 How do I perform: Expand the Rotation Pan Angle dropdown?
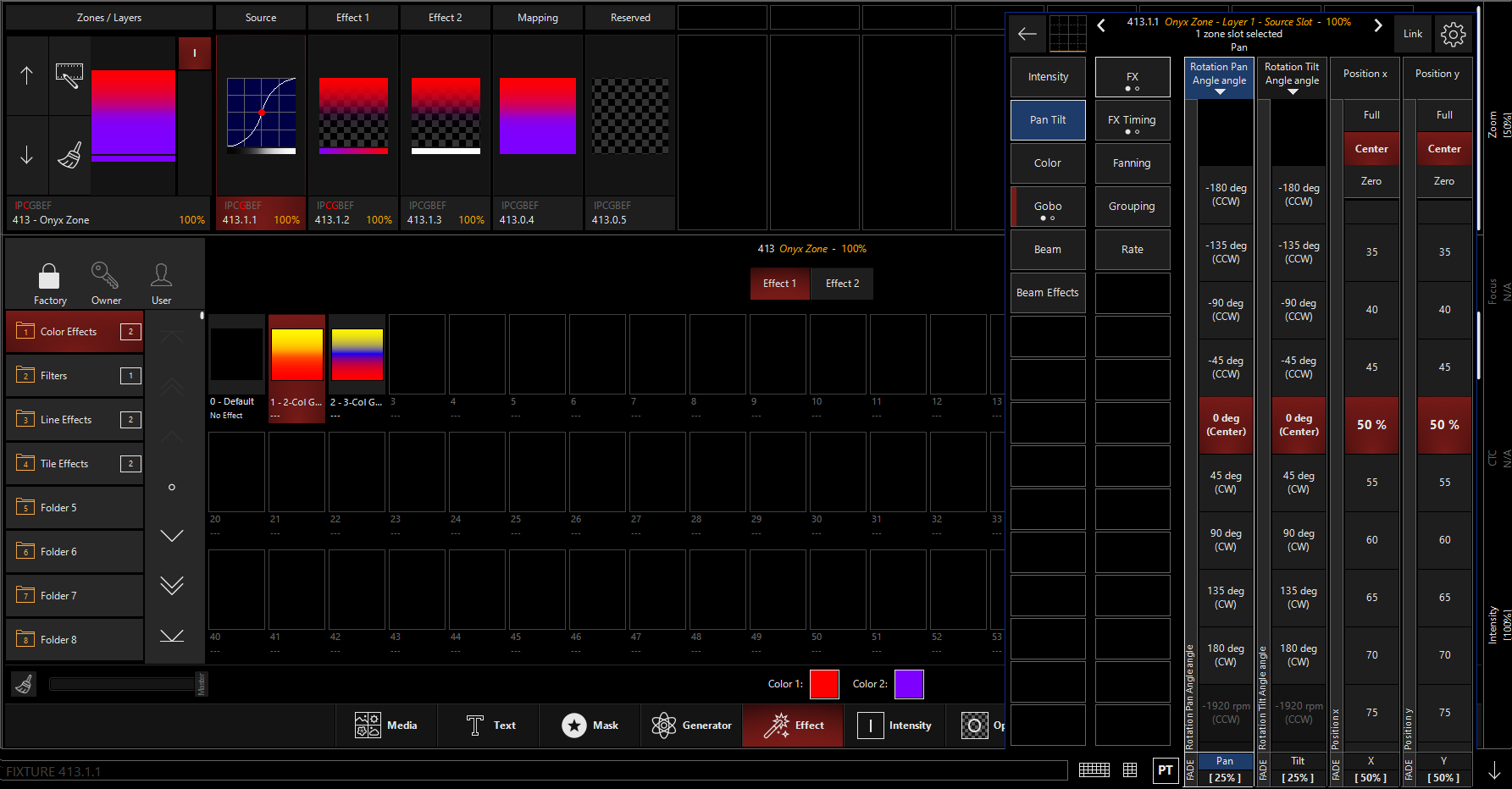(1219, 91)
